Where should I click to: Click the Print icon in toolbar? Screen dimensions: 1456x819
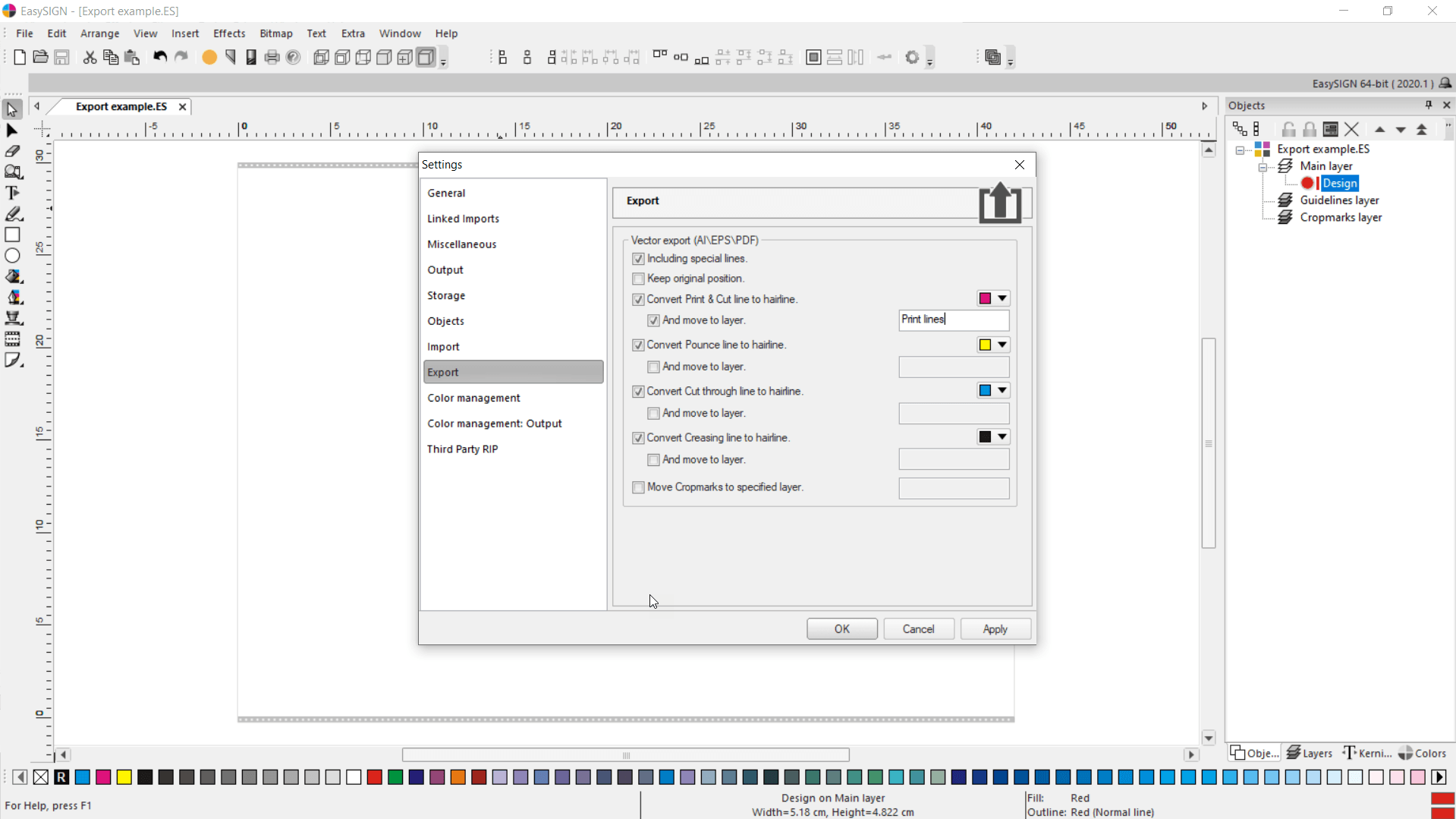coord(272,57)
